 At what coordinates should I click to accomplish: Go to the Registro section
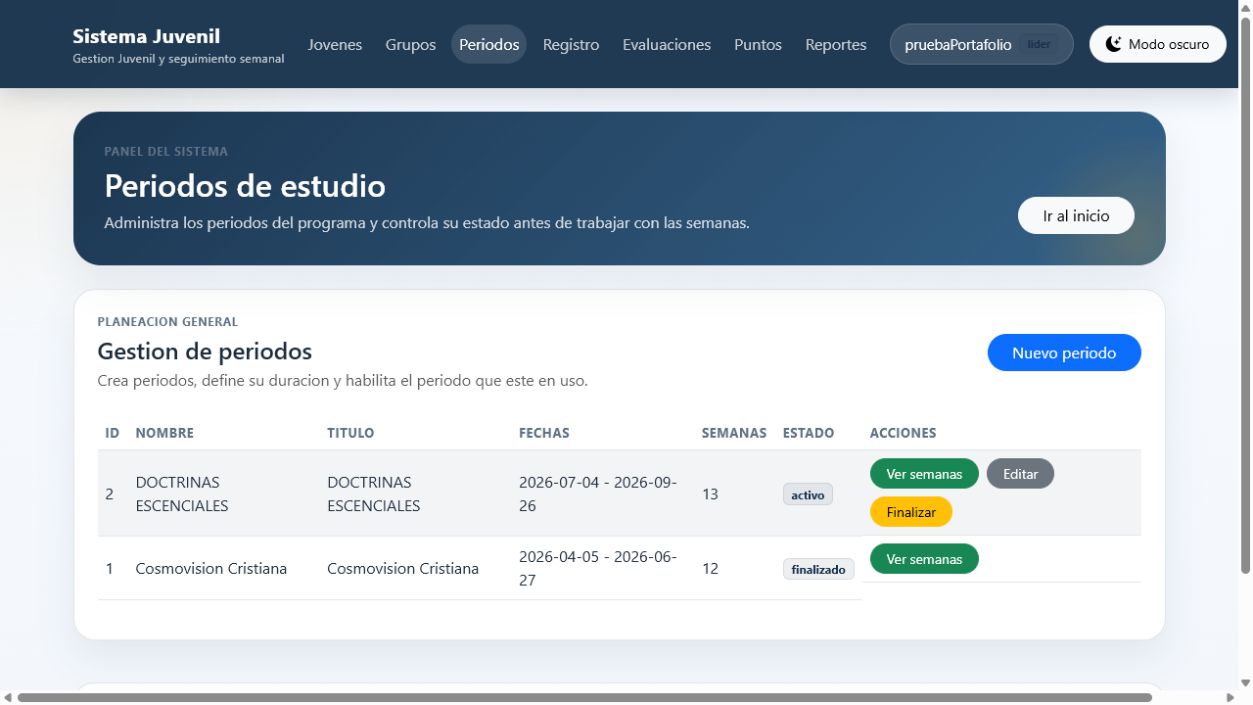point(571,44)
